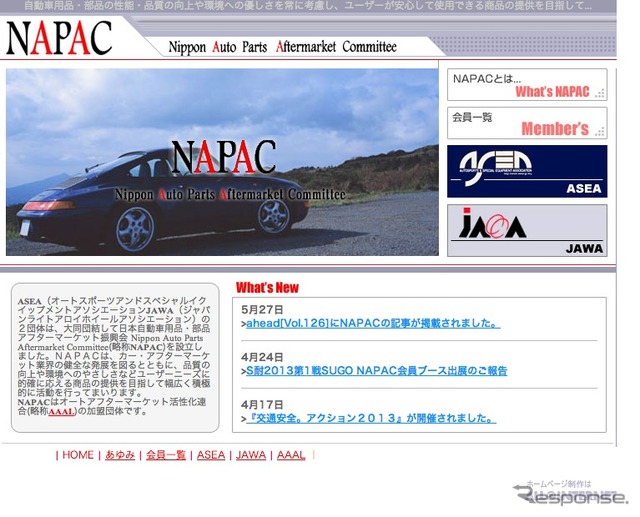Click the Nippon Auto Parts Aftermarket Committee header text

[x=282, y=47]
